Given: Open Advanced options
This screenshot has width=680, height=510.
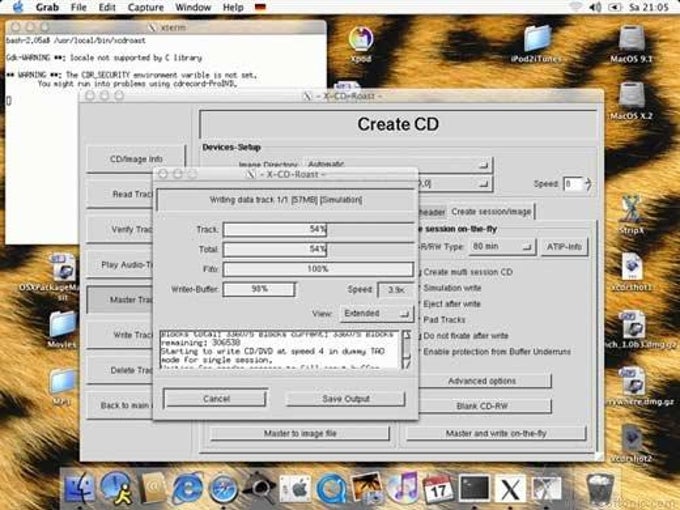Looking at the screenshot, I should [482, 381].
